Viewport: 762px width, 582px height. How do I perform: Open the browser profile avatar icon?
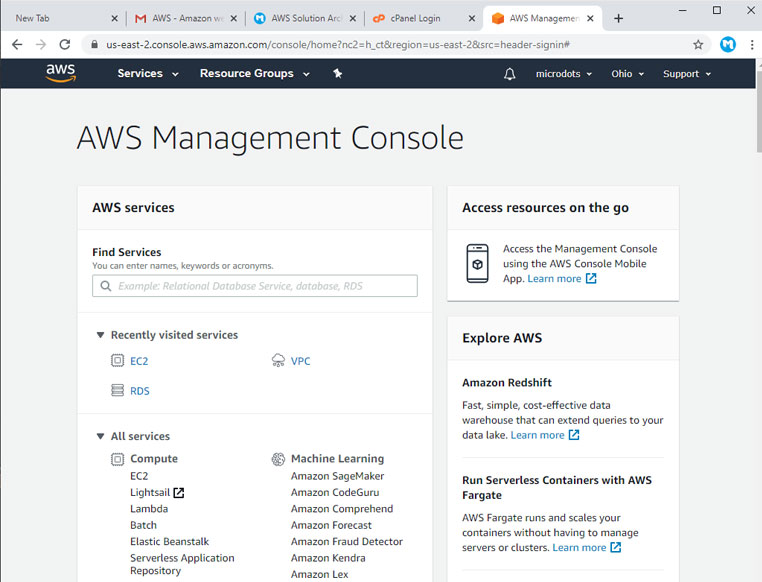point(727,45)
